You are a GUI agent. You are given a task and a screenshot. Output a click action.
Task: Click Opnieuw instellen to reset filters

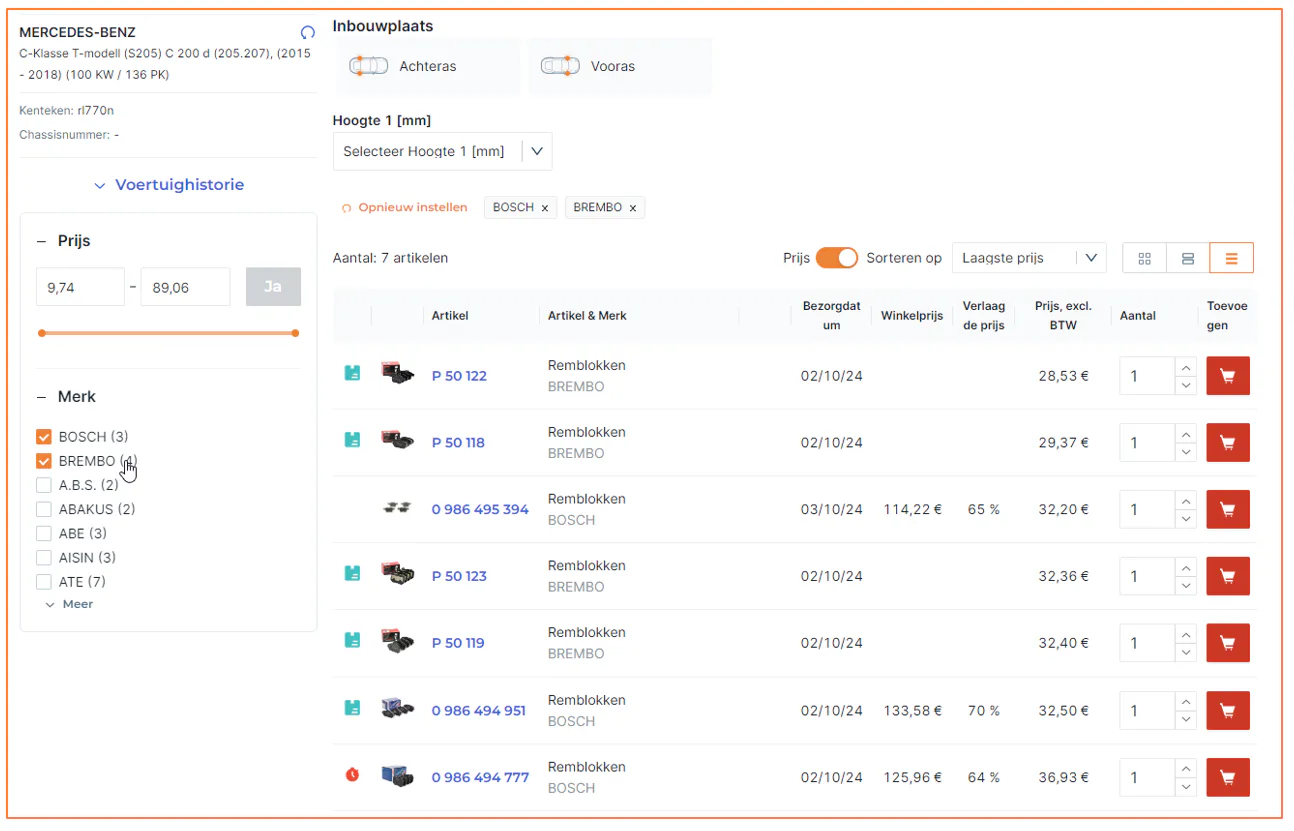tap(404, 208)
